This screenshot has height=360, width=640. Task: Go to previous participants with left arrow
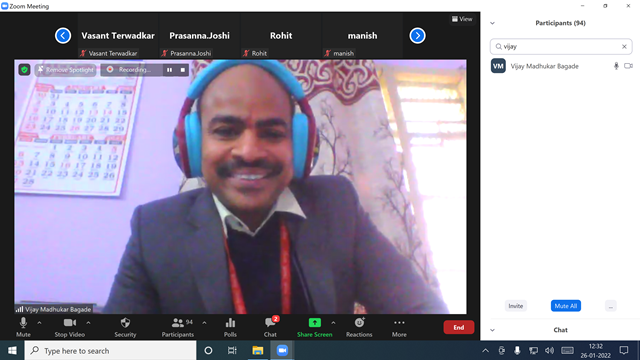tap(63, 36)
